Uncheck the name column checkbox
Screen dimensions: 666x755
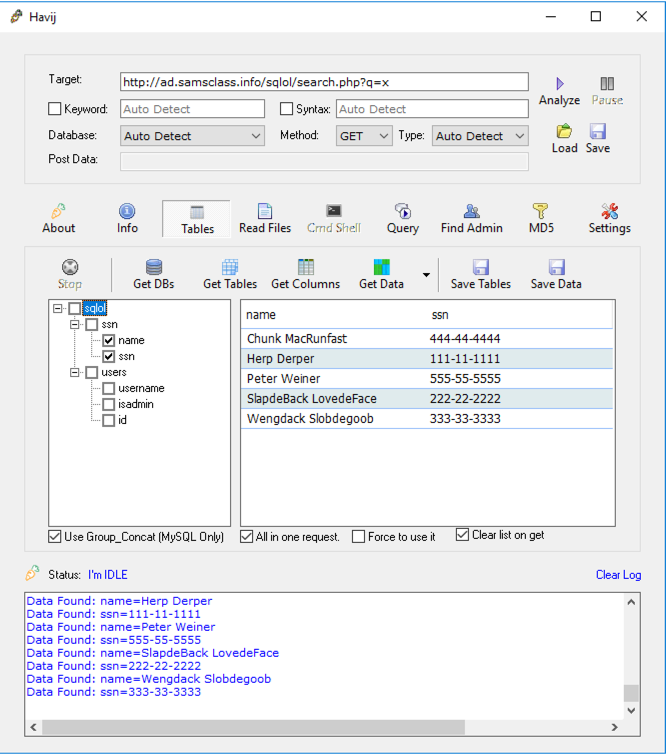[x=108, y=340]
